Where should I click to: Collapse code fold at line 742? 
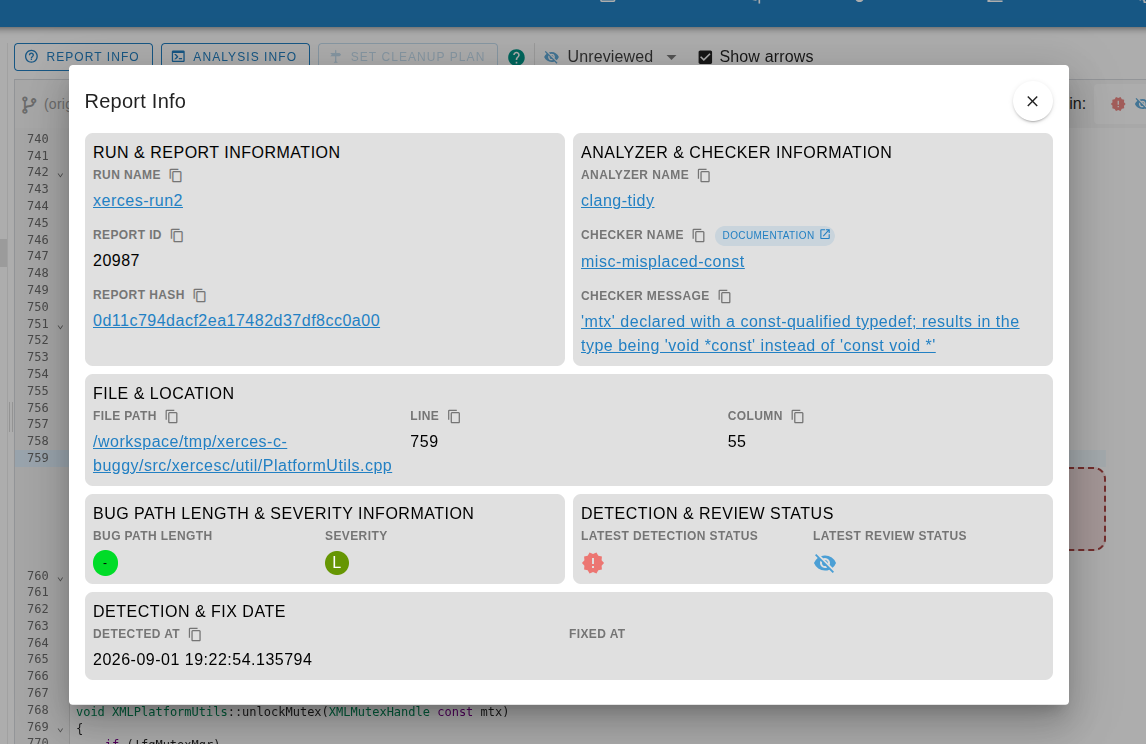60,175
